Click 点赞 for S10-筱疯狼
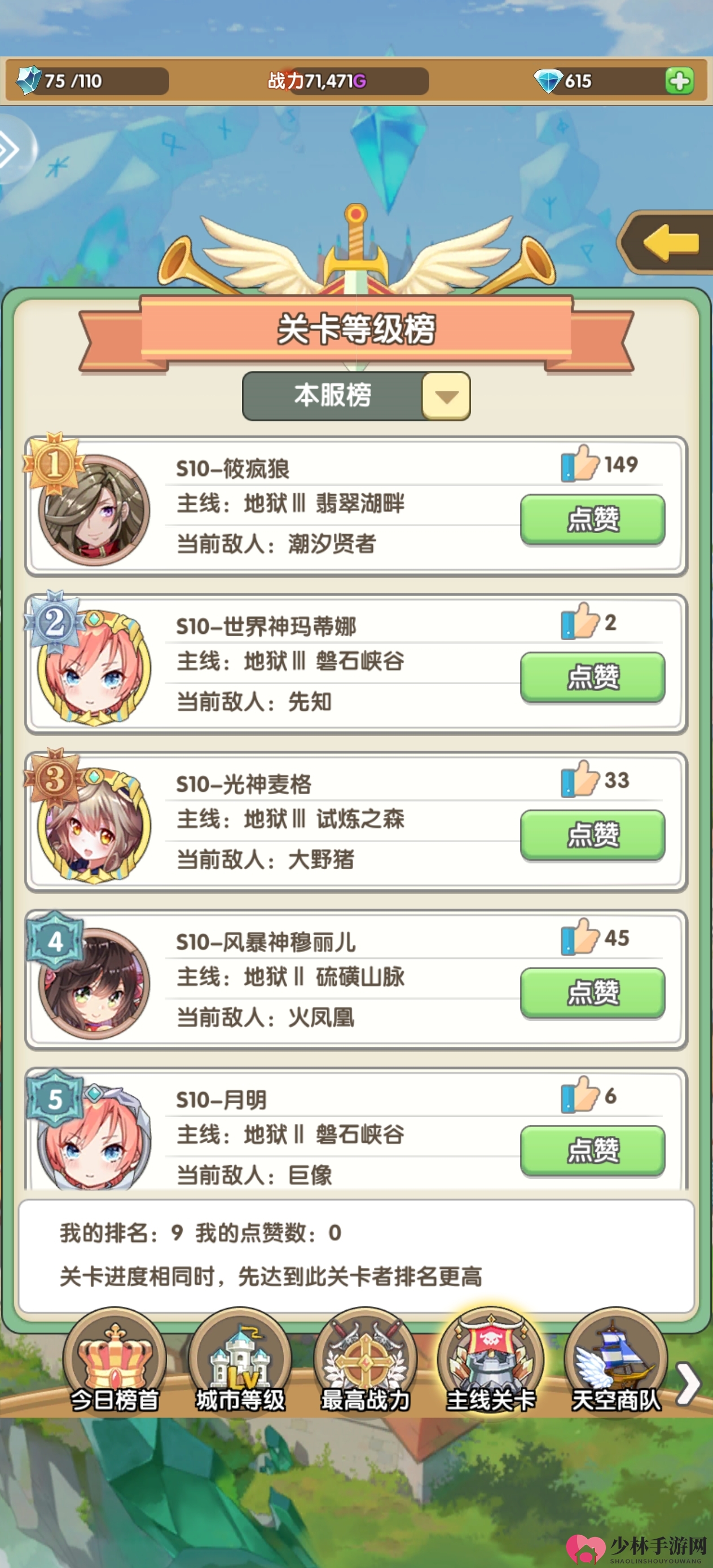The image size is (713, 1568). tap(592, 519)
